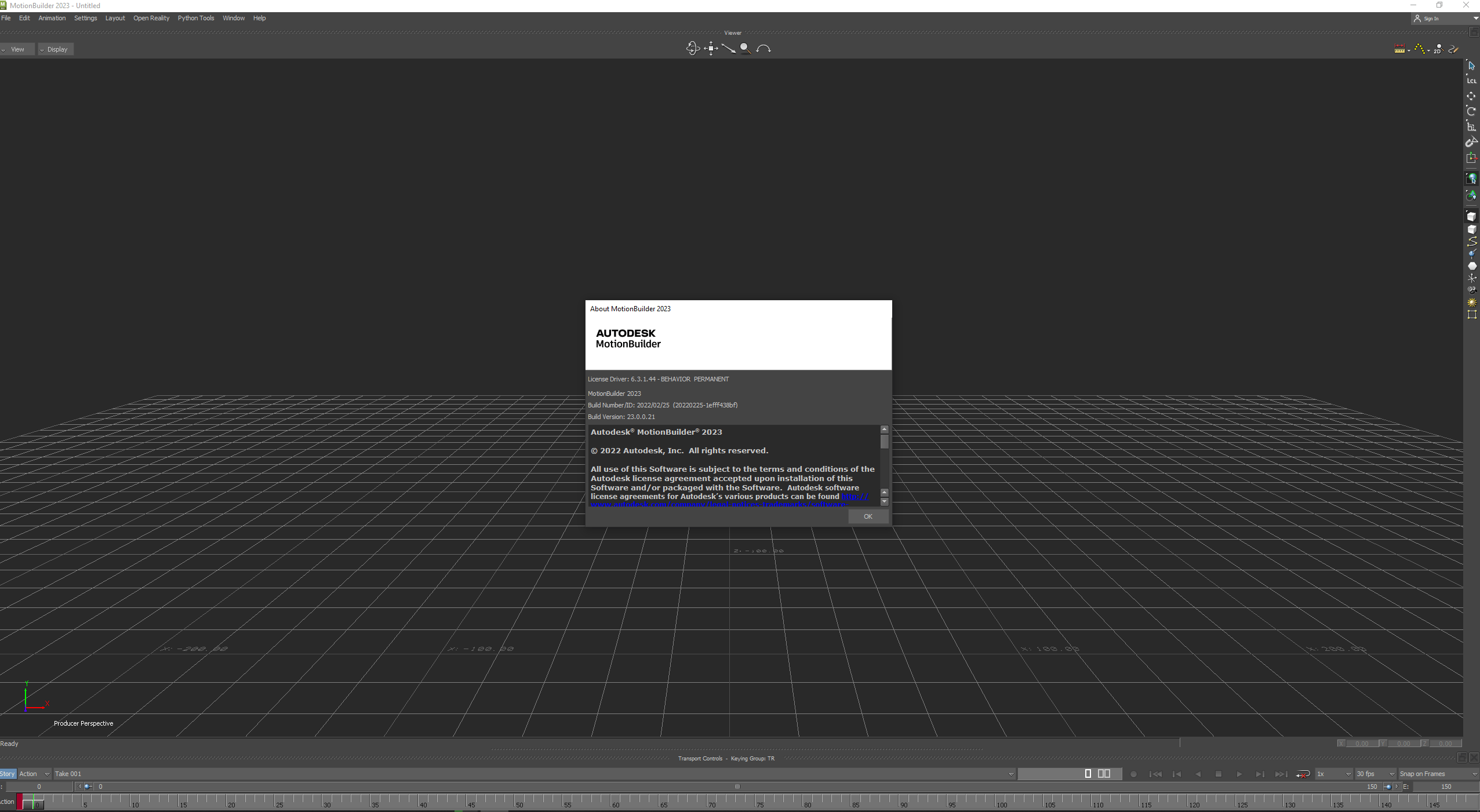
Task: Click OK button to close About dialog
Action: (x=867, y=516)
